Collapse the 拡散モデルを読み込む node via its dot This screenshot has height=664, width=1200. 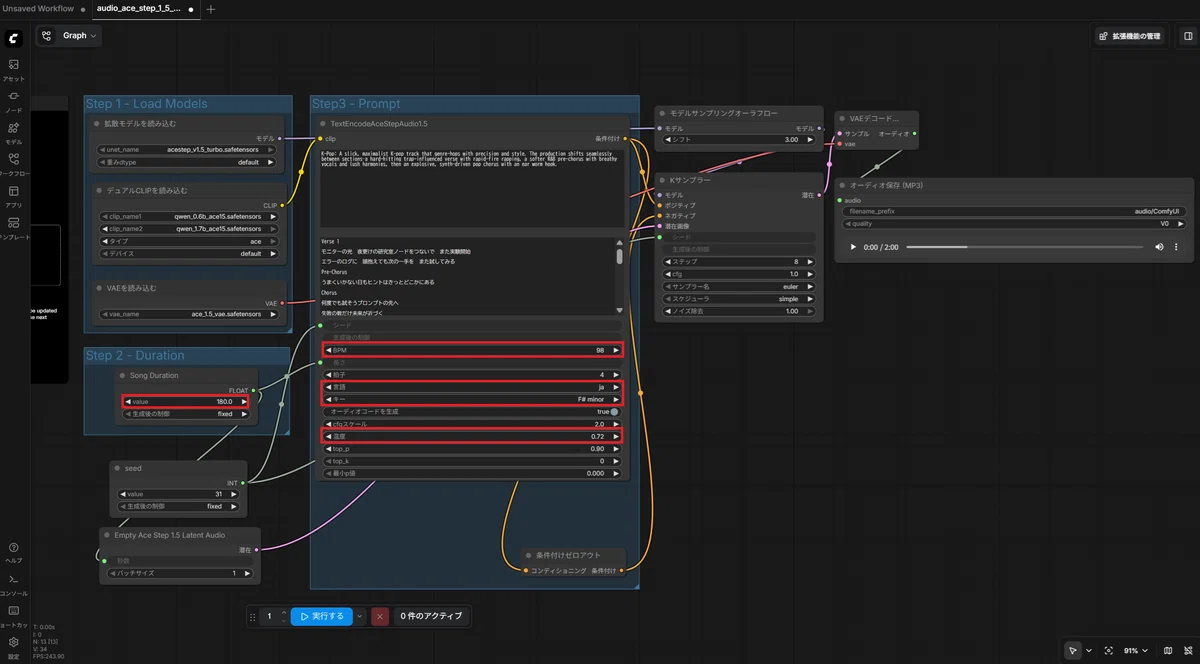point(98,124)
